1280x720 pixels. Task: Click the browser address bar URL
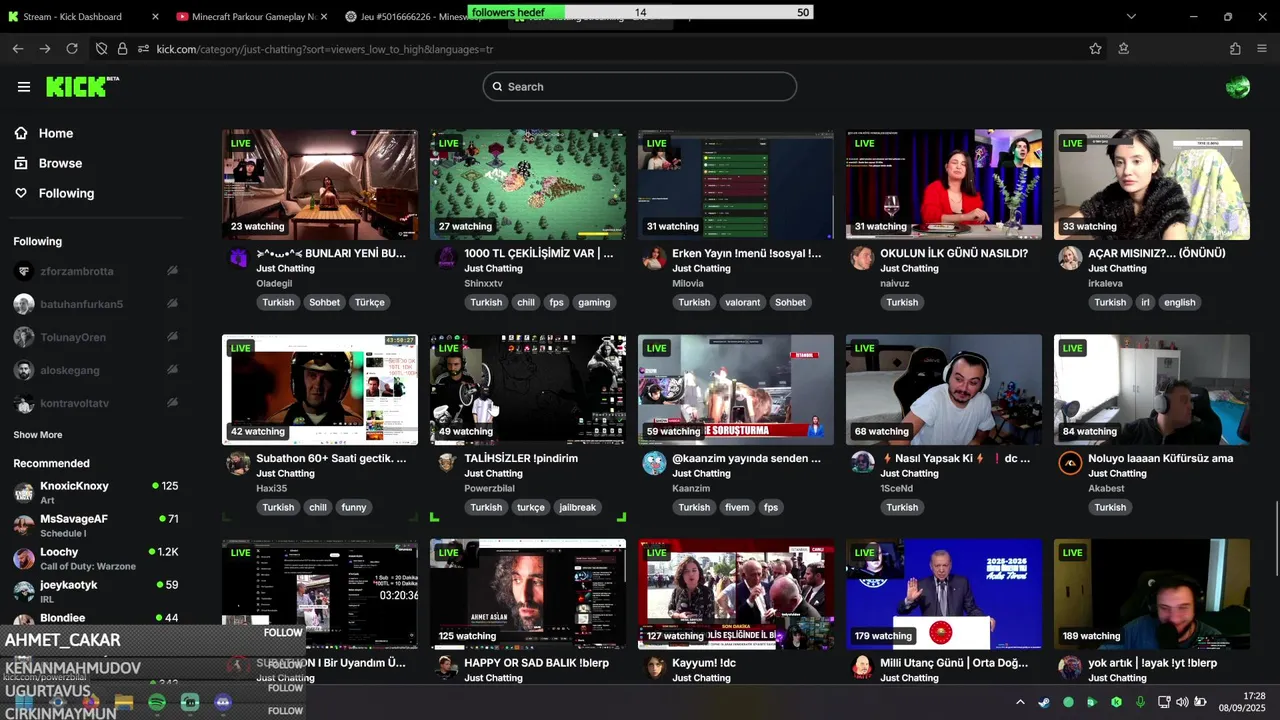(325, 49)
